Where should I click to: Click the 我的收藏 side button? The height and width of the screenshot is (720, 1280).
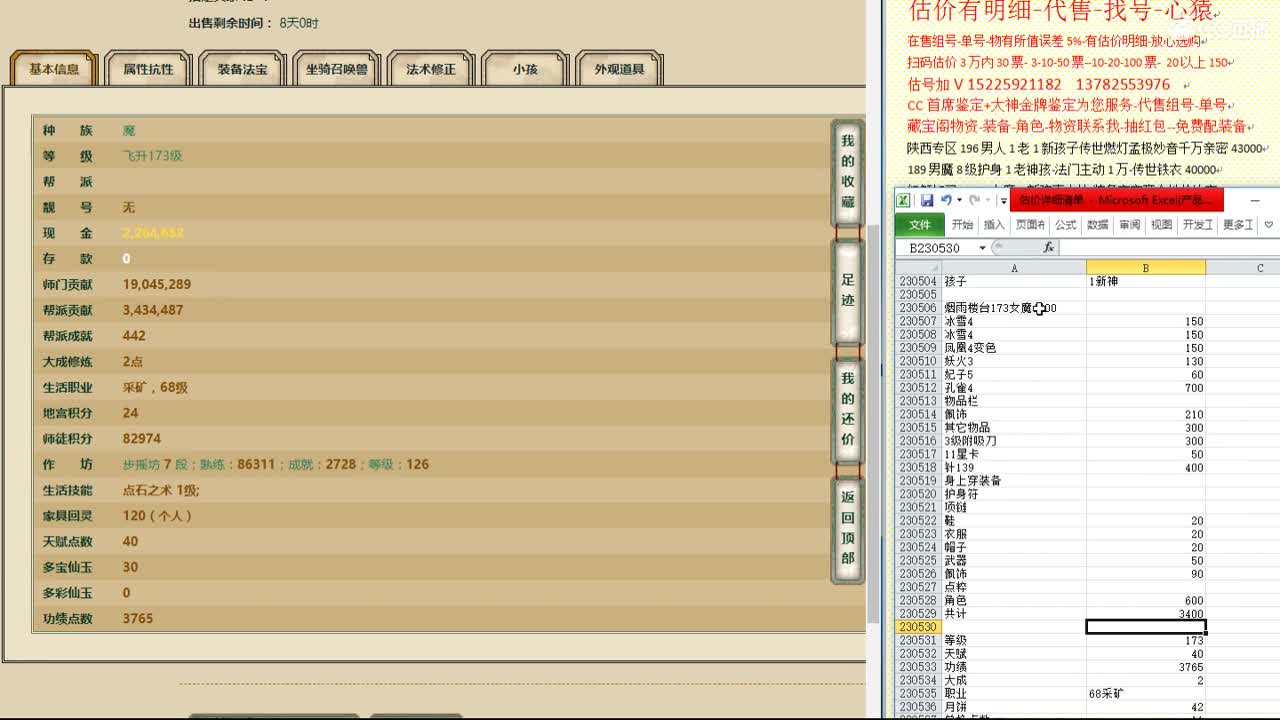coord(848,173)
